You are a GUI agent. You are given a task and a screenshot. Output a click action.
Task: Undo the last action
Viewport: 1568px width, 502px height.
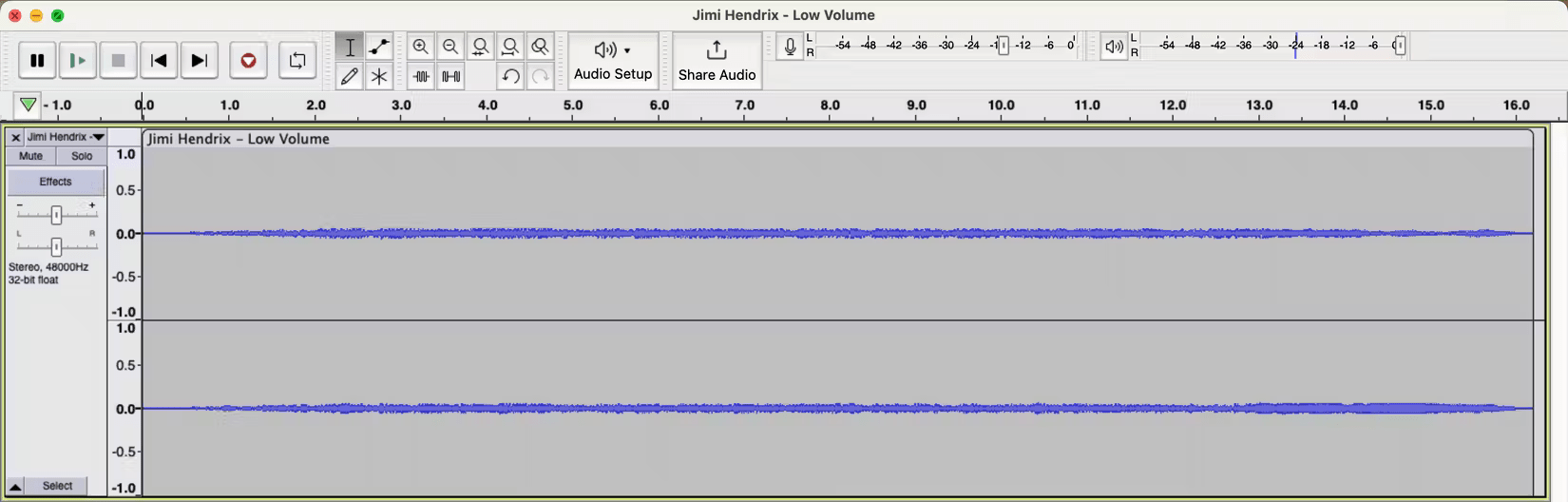(511, 76)
